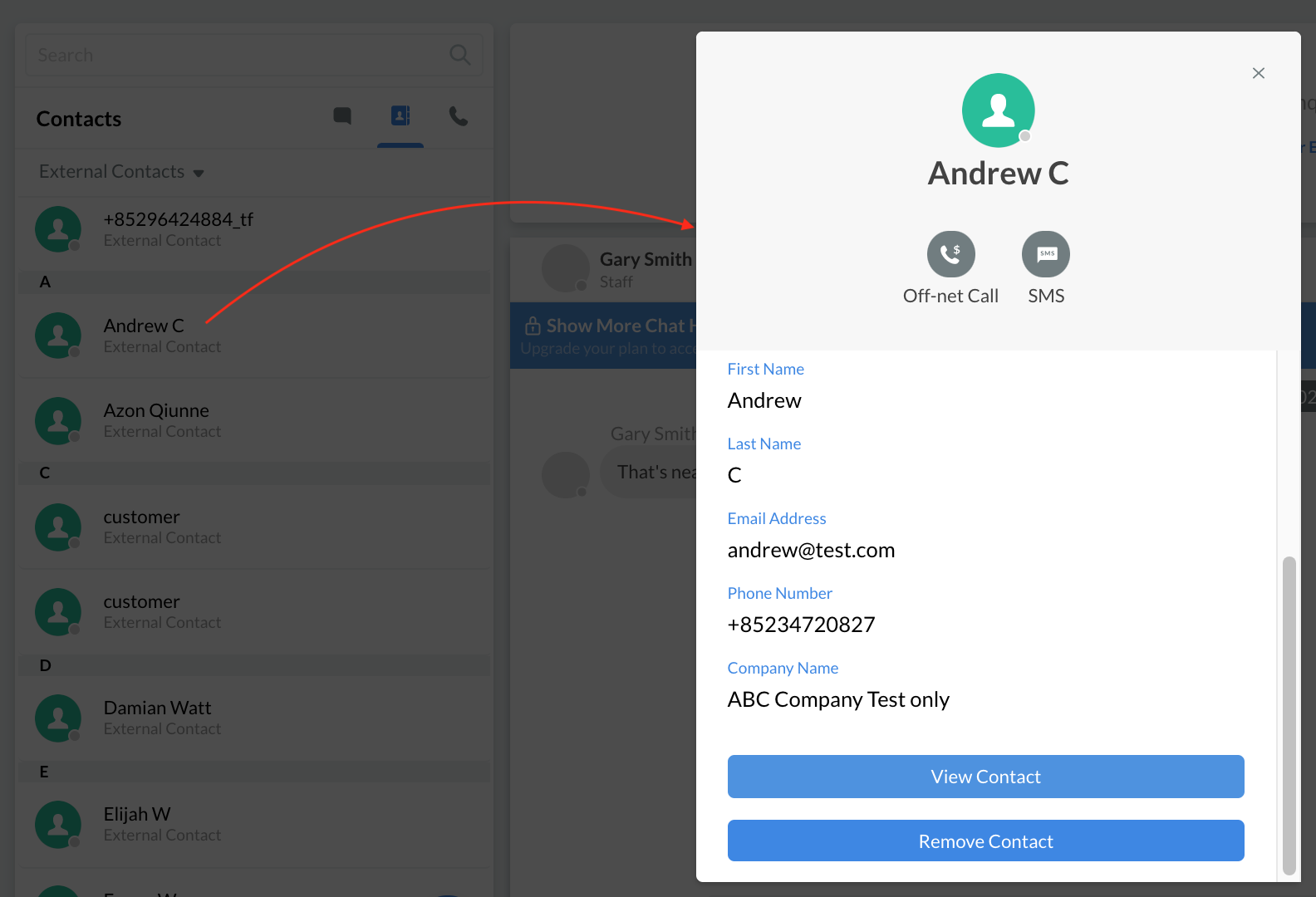Click the Remove Contact button
The height and width of the screenshot is (897, 1316).
point(985,841)
